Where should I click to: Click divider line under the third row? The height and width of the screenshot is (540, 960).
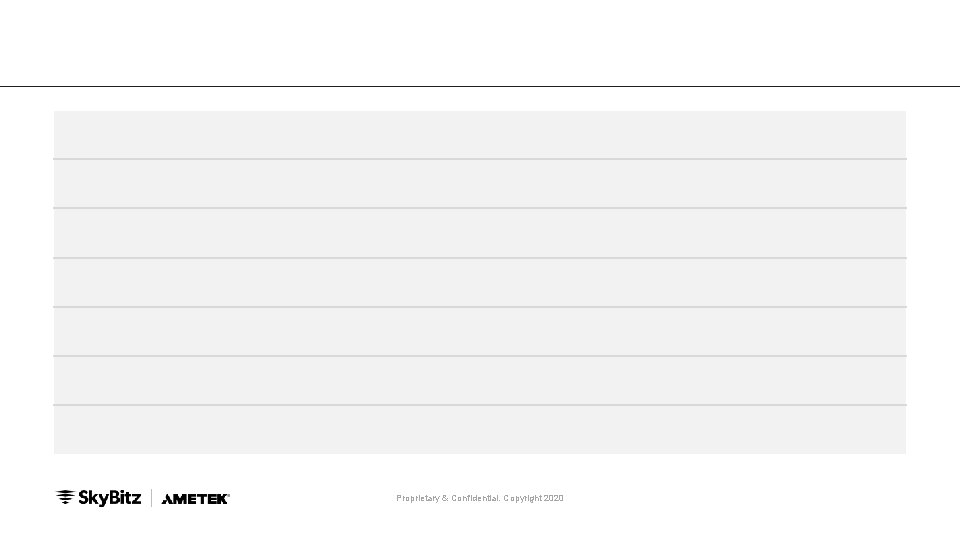(480, 258)
